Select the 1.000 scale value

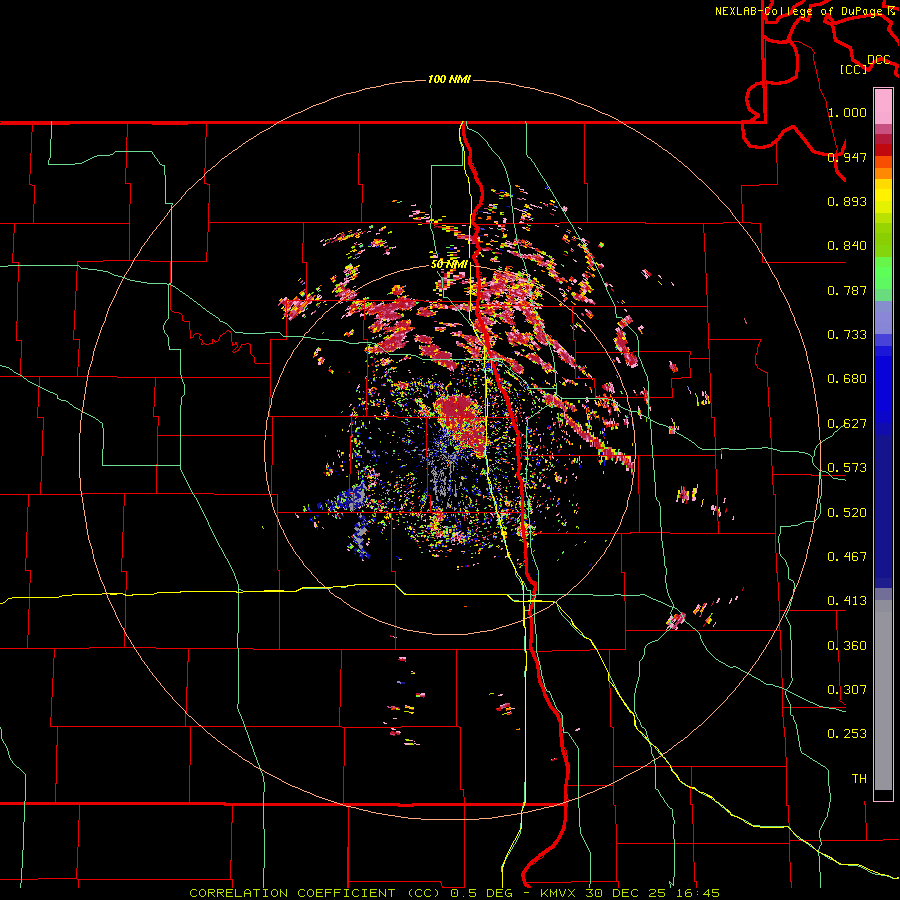click(847, 112)
